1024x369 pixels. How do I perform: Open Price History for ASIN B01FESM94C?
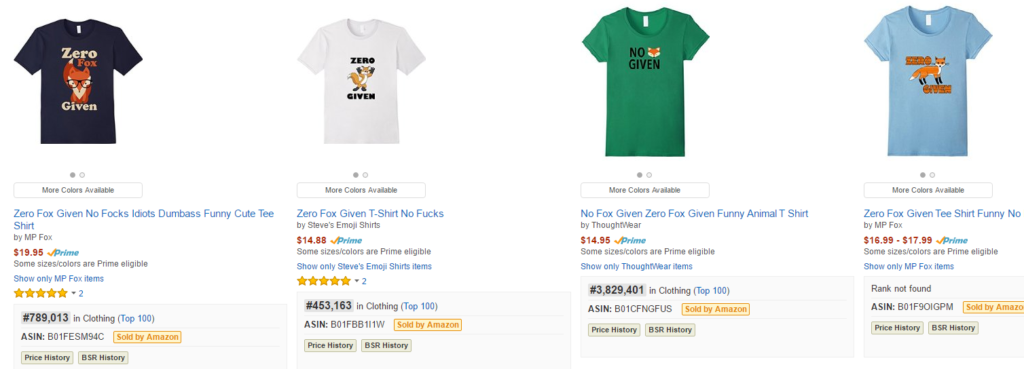pos(47,358)
